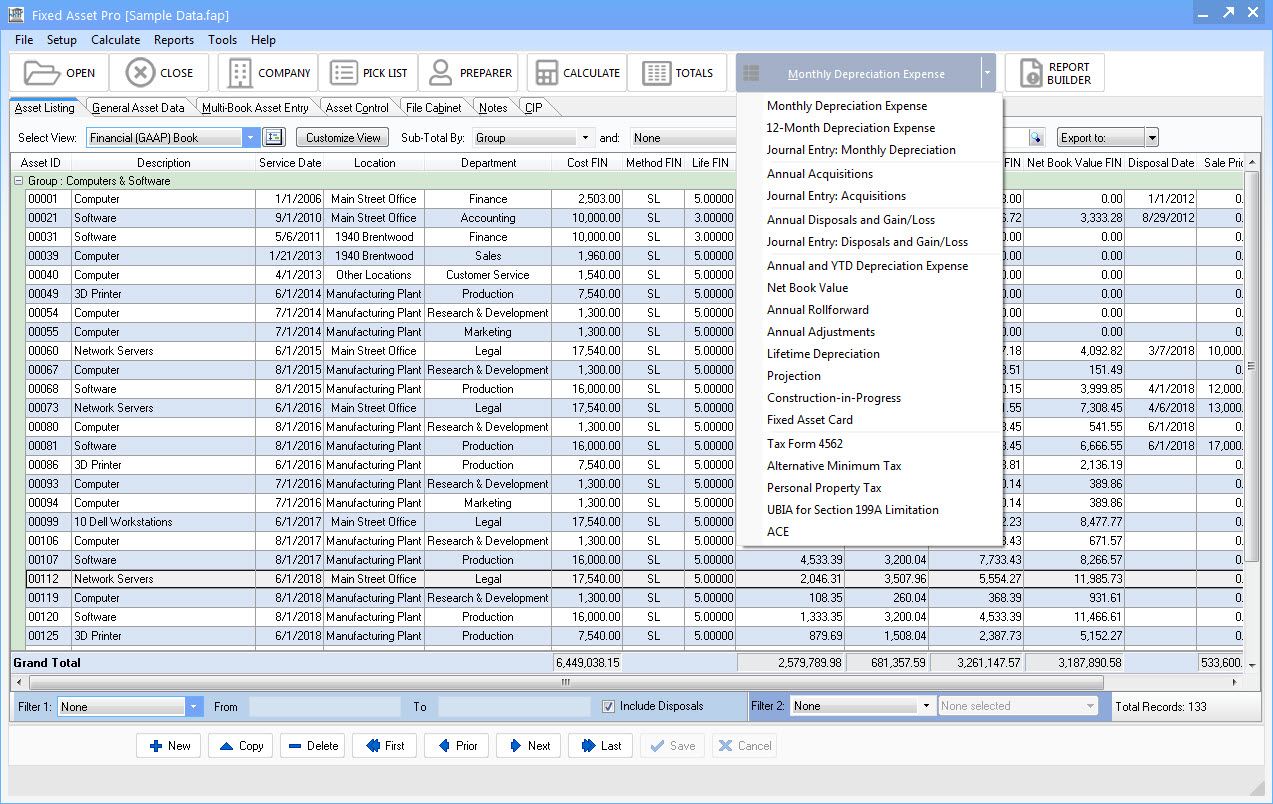Collapse the Computers & Software group

click(x=18, y=181)
